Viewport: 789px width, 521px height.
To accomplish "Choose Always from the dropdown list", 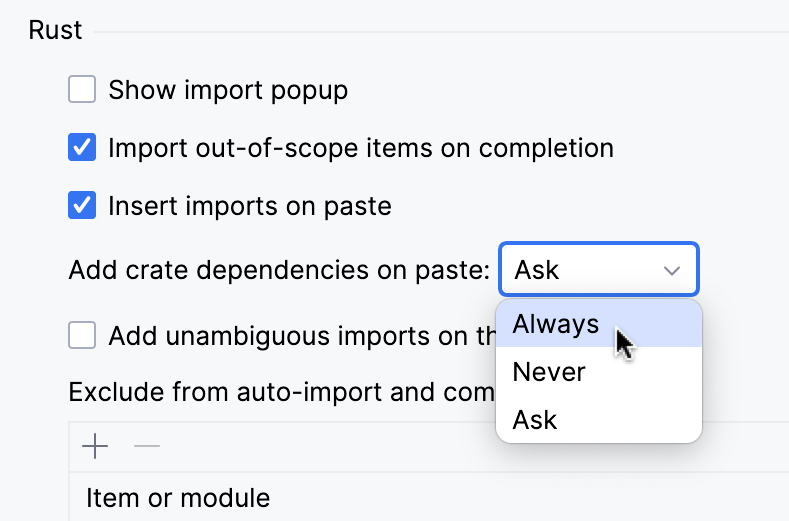I will (556, 324).
